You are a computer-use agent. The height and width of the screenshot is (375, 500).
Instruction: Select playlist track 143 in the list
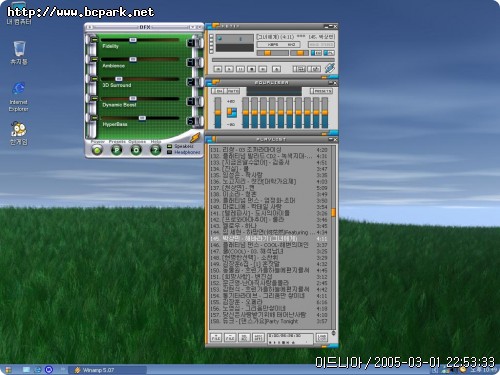coord(269,226)
